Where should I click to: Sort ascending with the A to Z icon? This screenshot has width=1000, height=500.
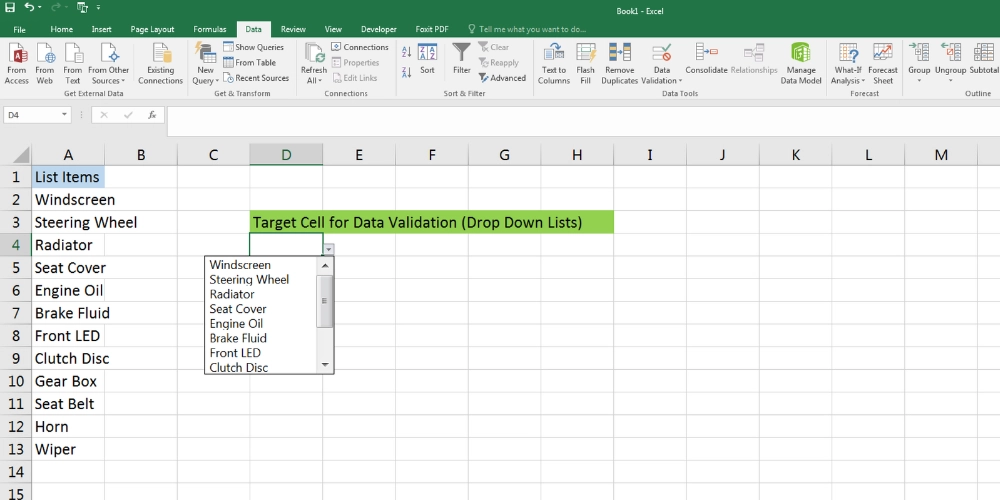[406, 52]
